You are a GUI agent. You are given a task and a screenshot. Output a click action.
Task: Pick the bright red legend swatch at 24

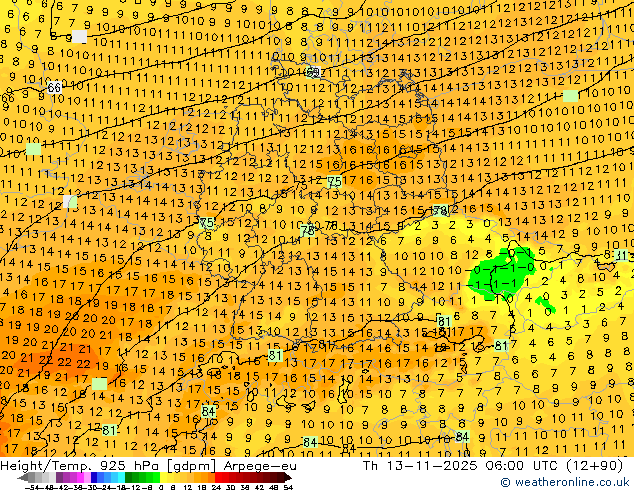pos(218,478)
